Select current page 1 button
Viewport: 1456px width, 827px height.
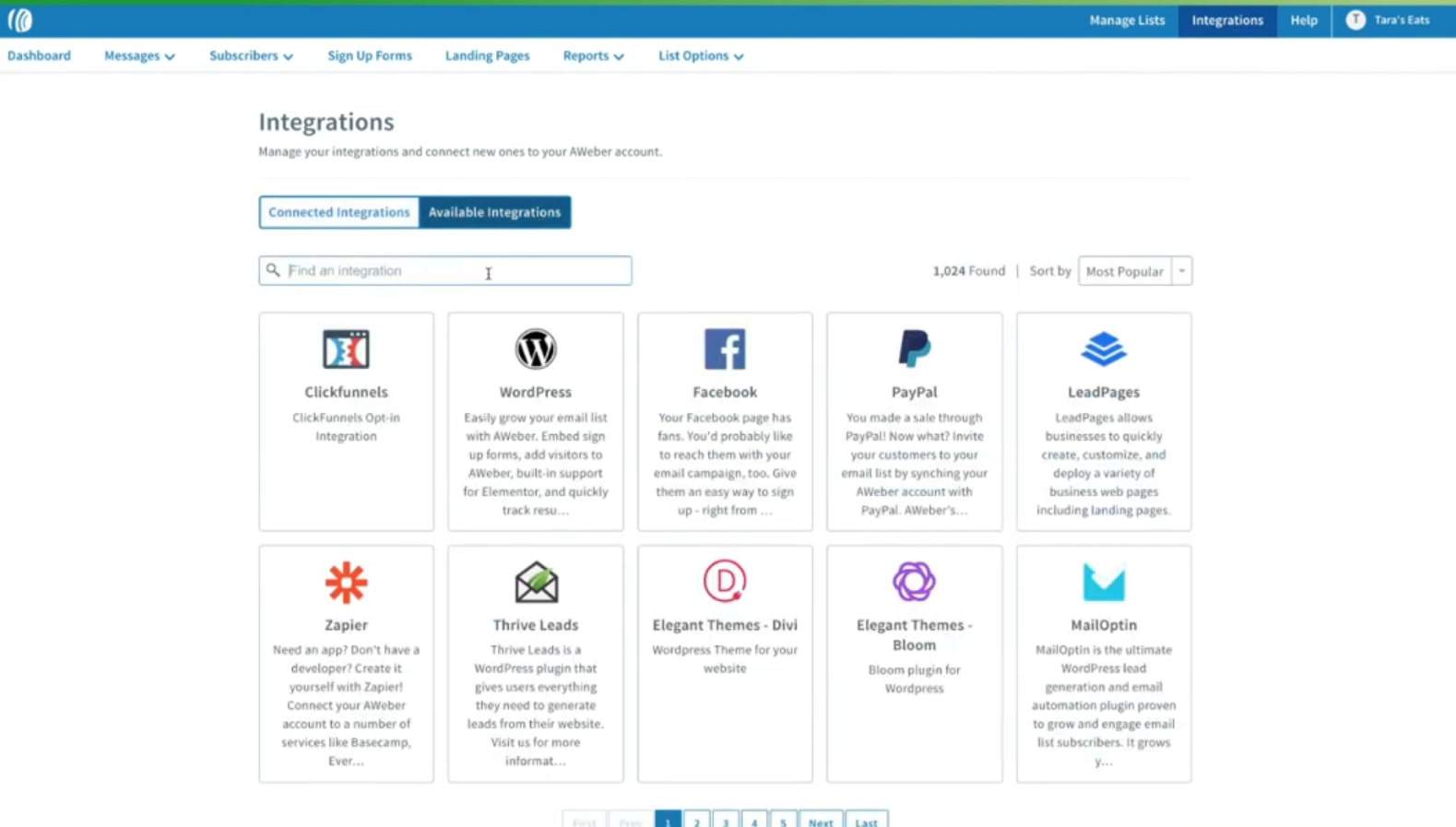click(x=669, y=821)
